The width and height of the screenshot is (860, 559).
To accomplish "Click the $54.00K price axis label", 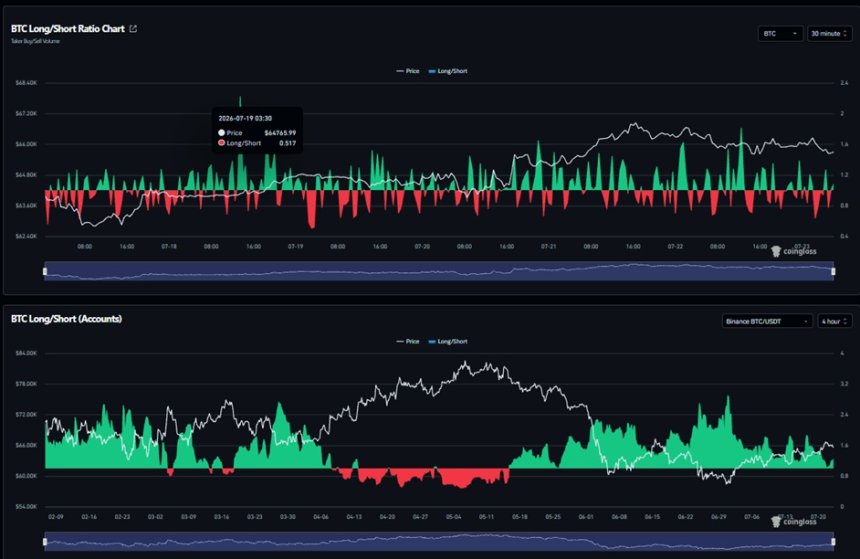I will tap(26, 507).
